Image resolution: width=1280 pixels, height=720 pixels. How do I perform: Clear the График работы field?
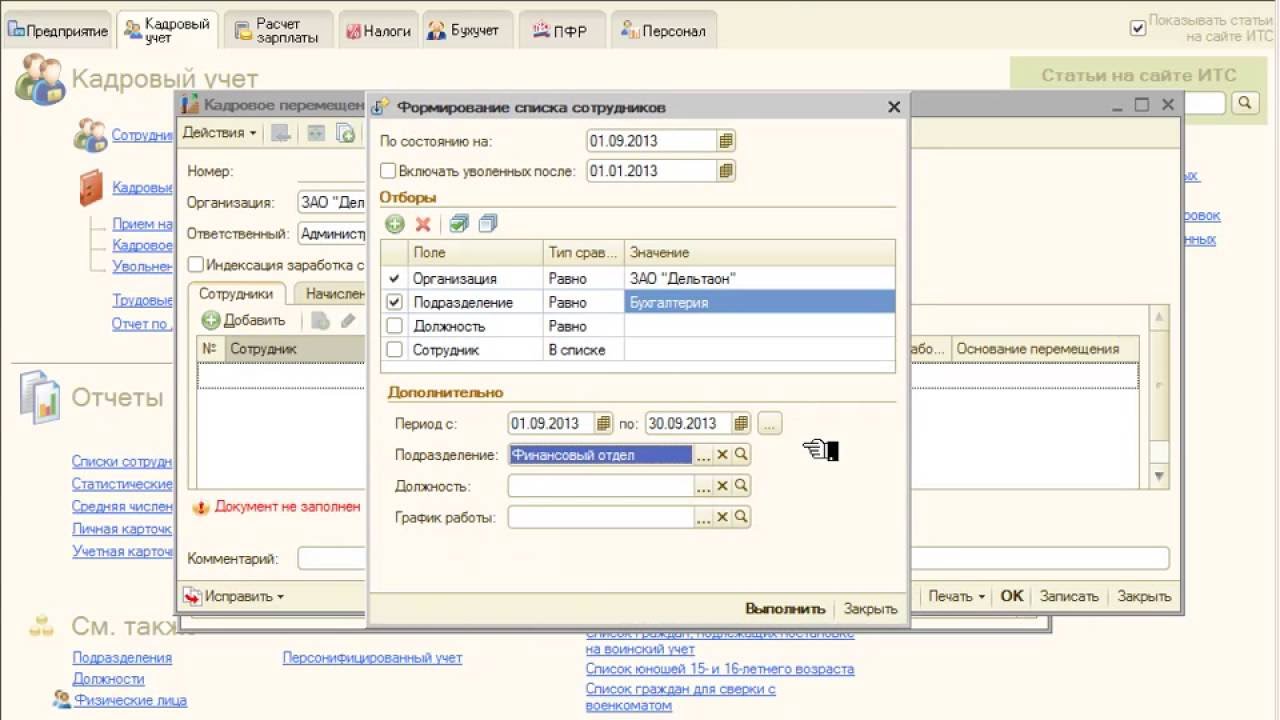(x=722, y=517)
